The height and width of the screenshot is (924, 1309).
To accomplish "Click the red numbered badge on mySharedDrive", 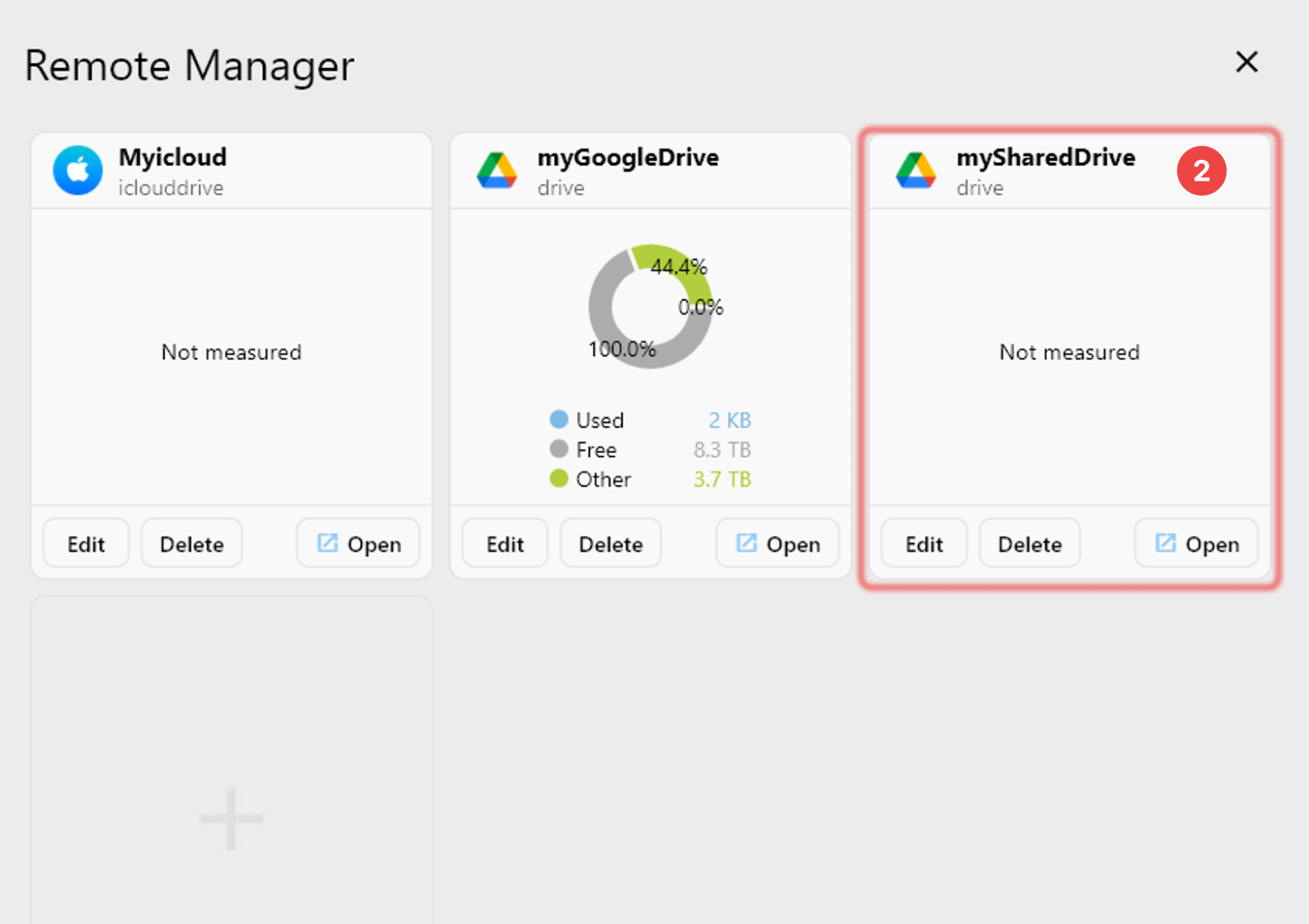I will pyautogui.click(x=1202, y=170).
